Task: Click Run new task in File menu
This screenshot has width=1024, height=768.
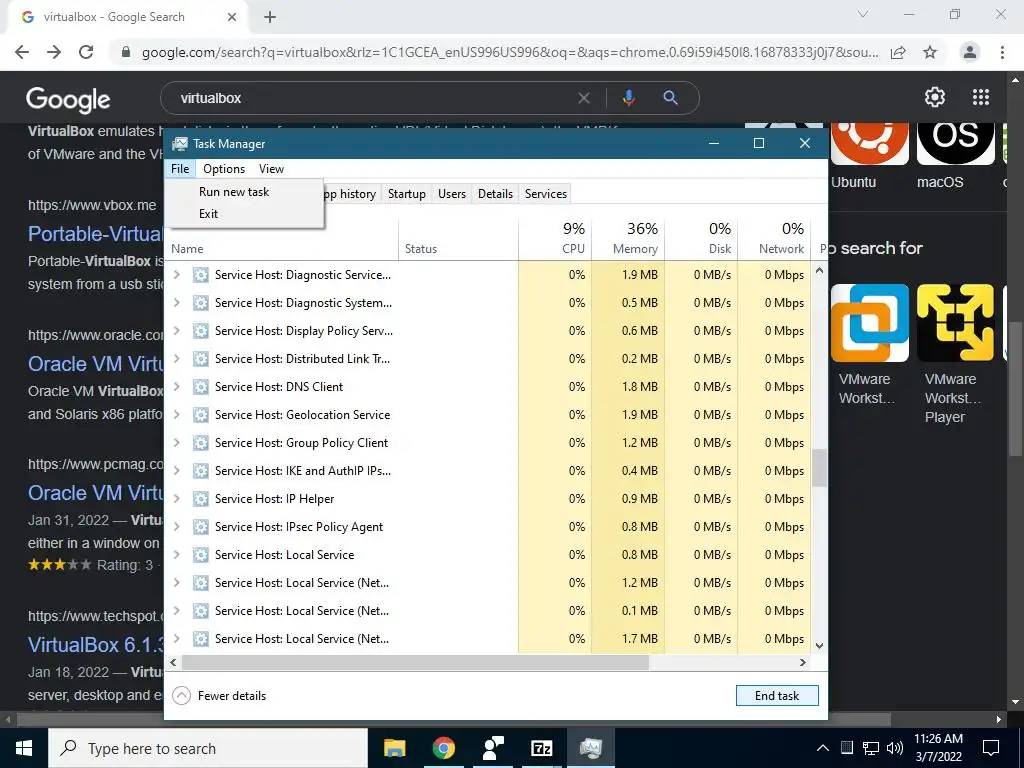Action: tap(234, 191)
